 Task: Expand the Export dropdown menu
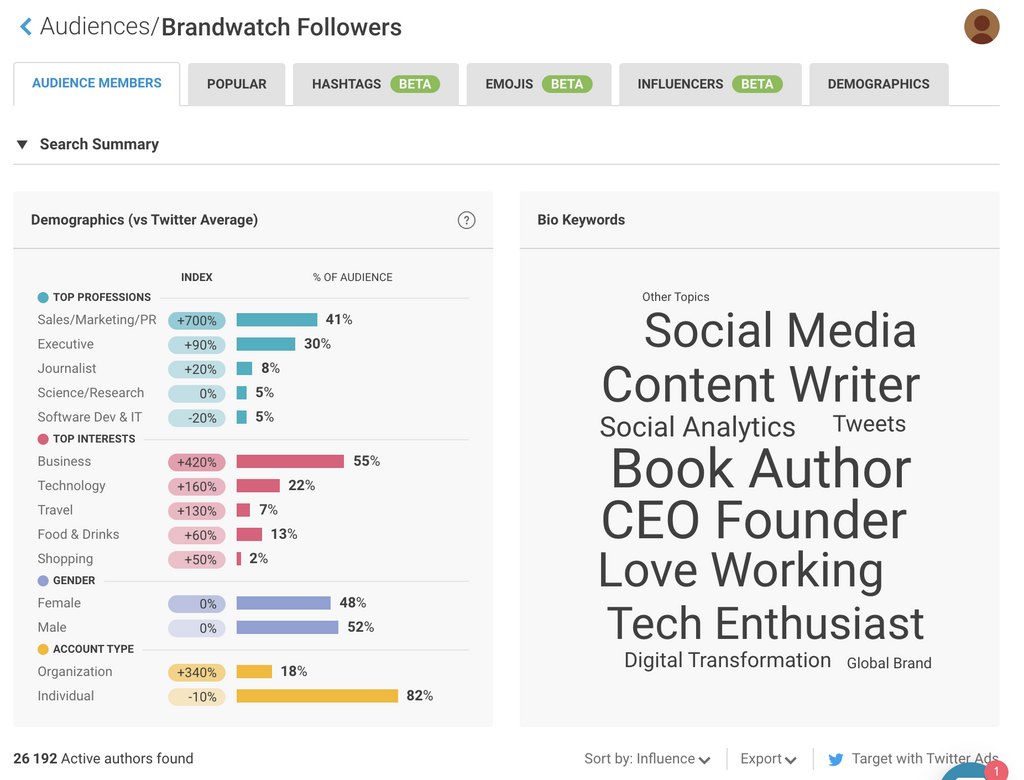click(768, 759)
